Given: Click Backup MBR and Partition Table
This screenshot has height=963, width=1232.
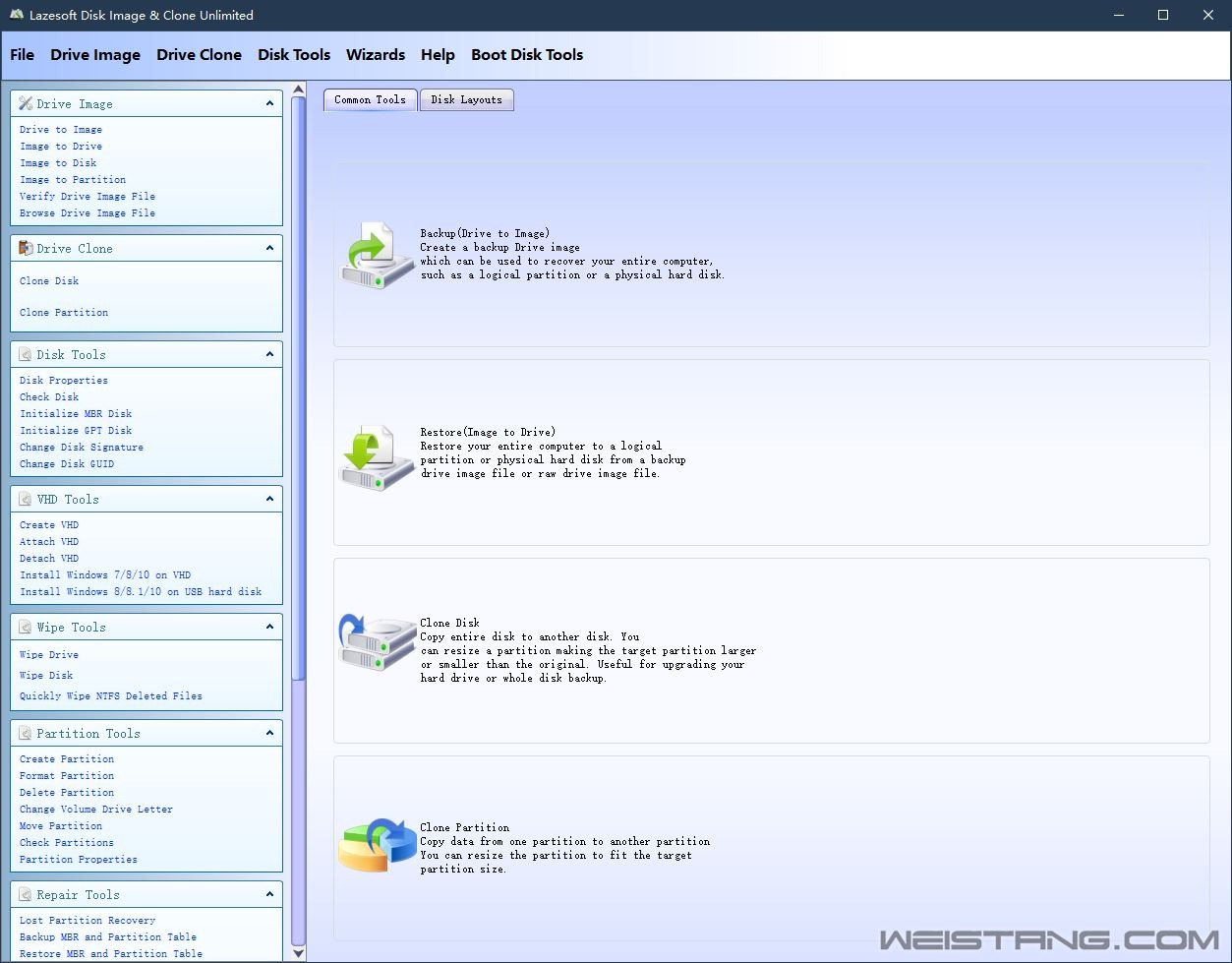Looking at the screenshot, I should pos(108,937).
